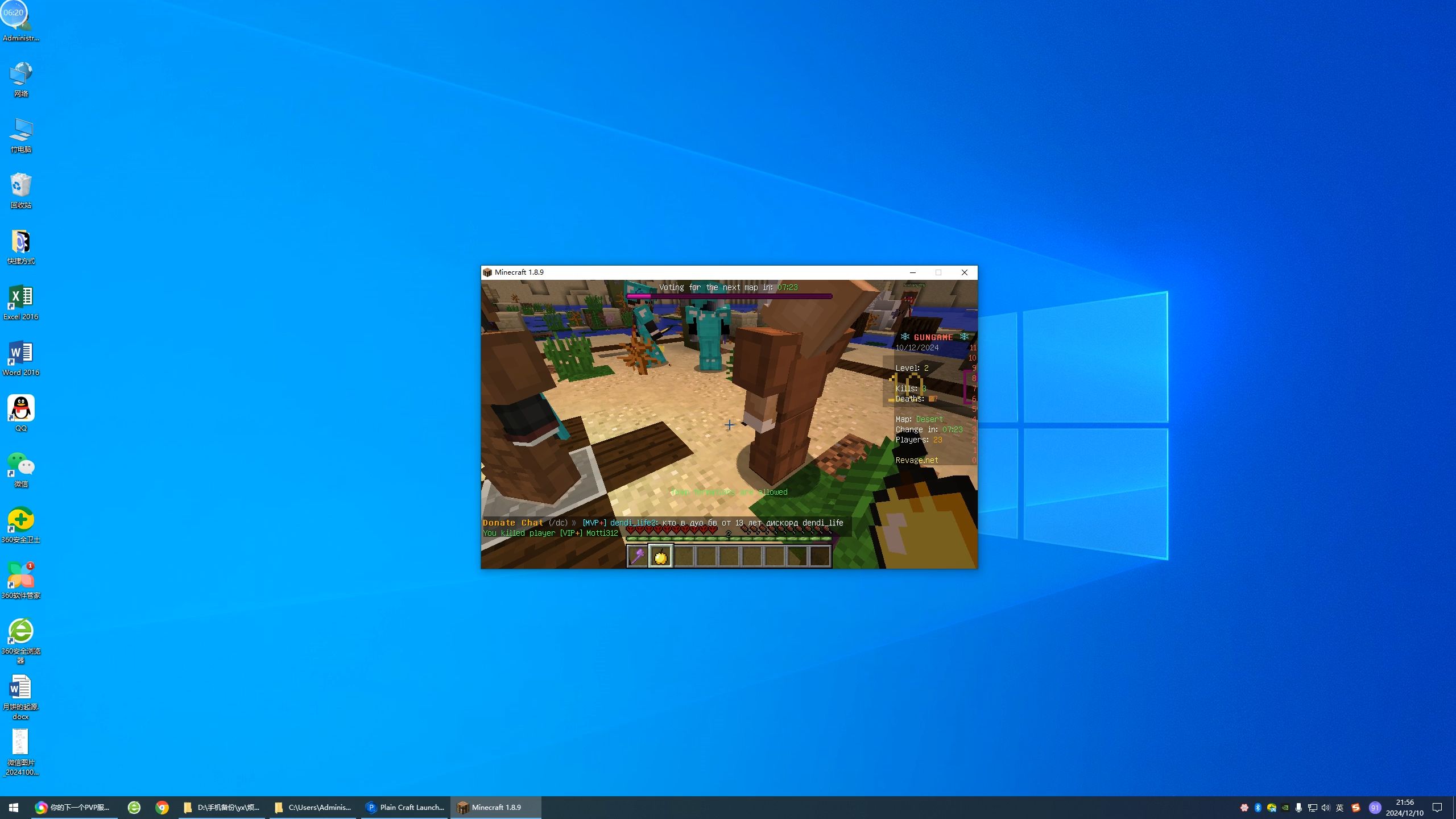Click the Windows Start button
1456x819 pixels.
point(14,808)
